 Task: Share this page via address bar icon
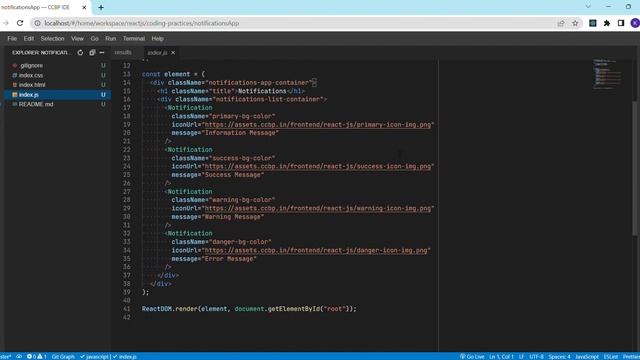coord(561,23)
